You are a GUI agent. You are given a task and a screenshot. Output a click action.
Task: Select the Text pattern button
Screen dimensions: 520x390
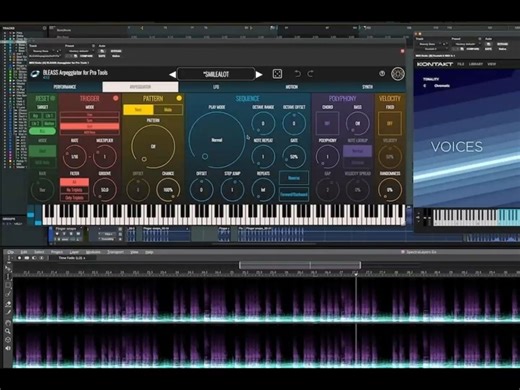click(138, 110)
